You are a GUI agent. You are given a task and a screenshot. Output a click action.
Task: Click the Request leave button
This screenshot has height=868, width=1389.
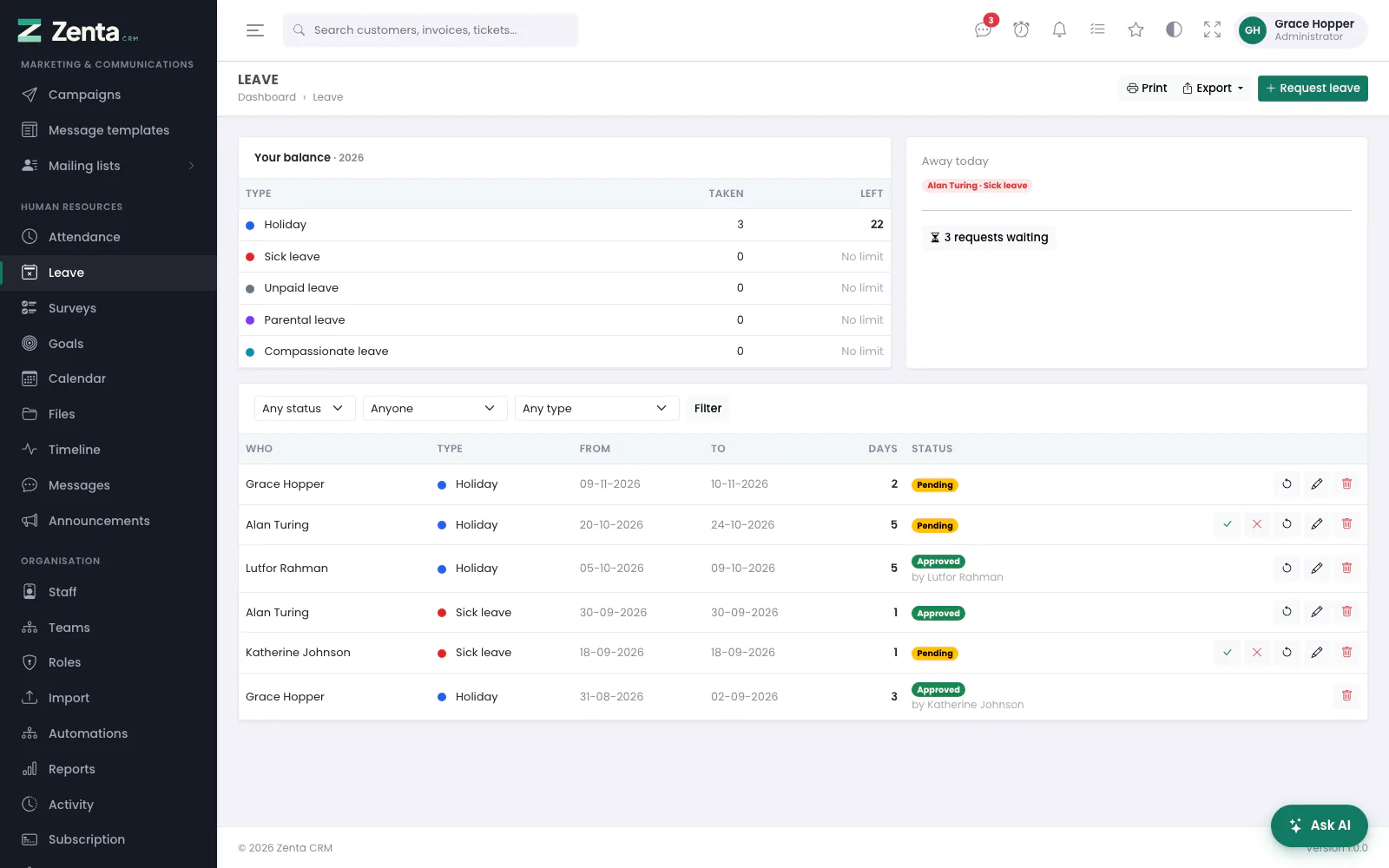1313,88
